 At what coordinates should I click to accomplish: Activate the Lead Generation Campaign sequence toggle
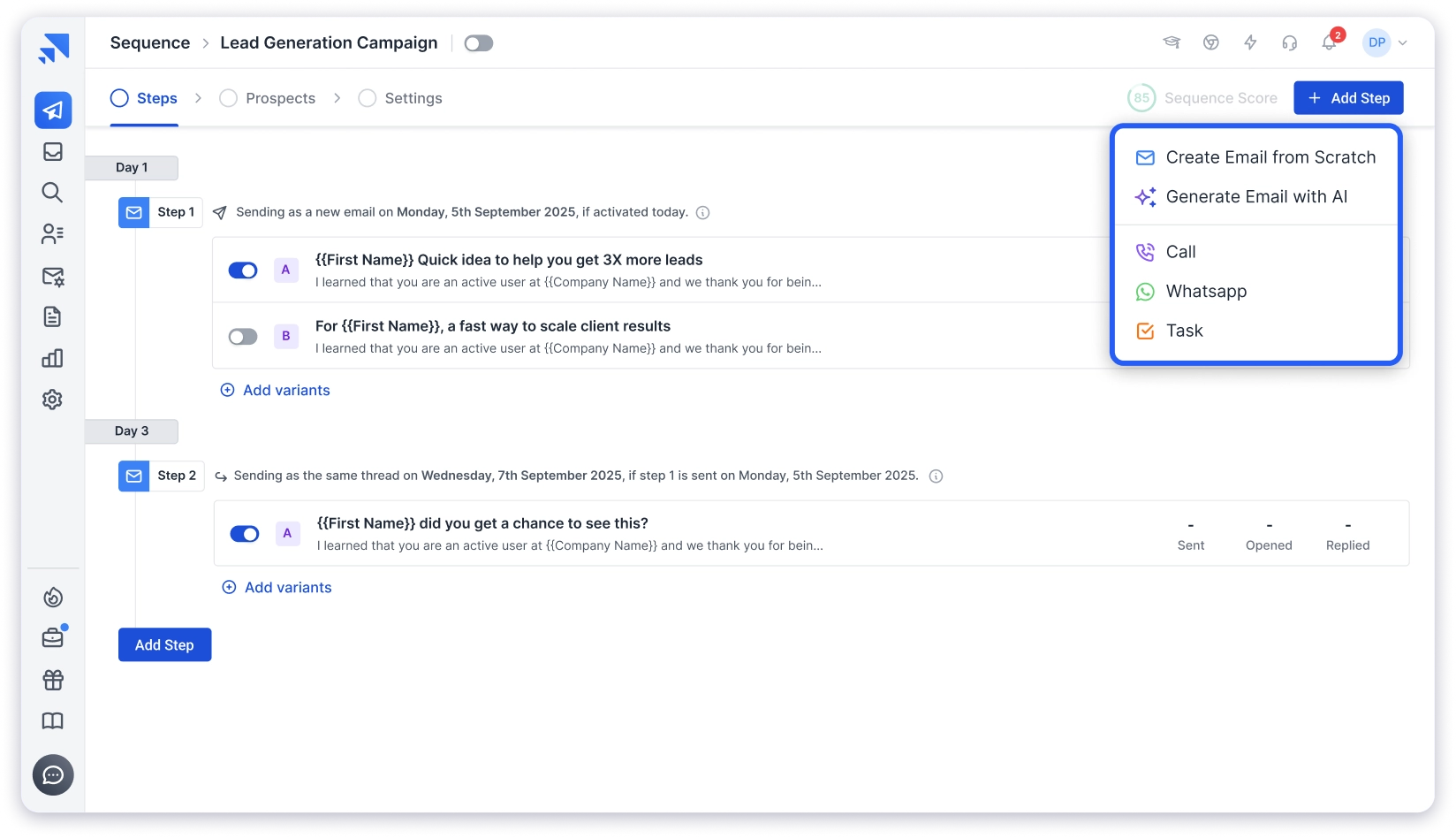[x=478, y=42]
